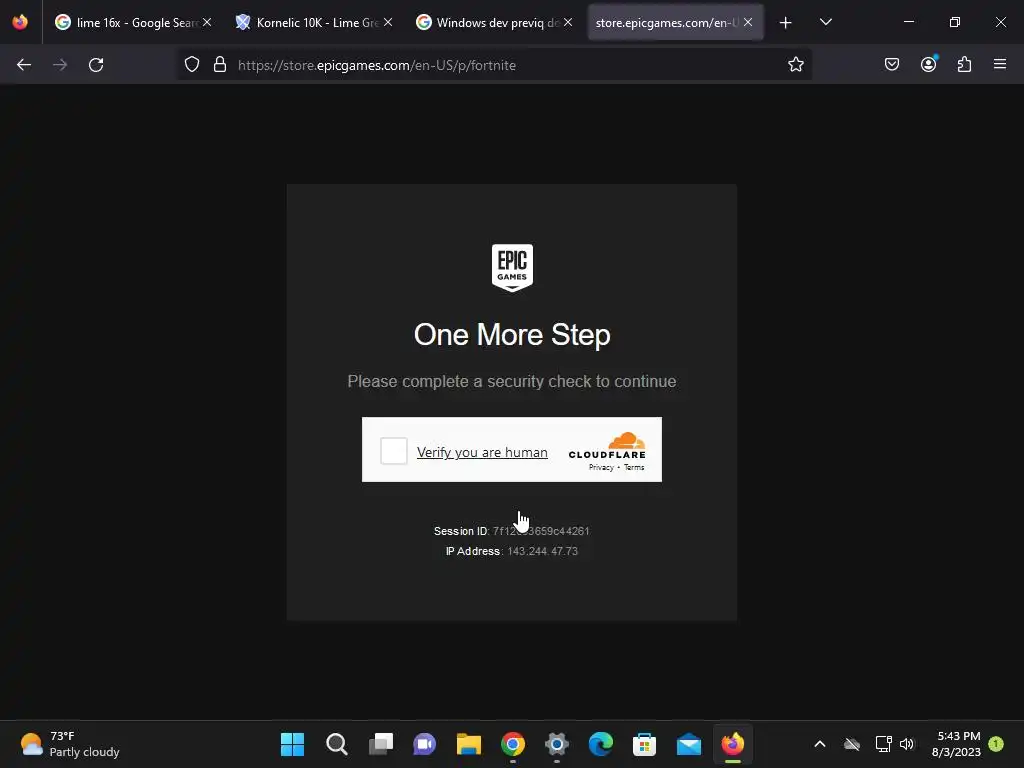Click the Cloudflare Privacy link
The image size is (1024, 768).
601,467
